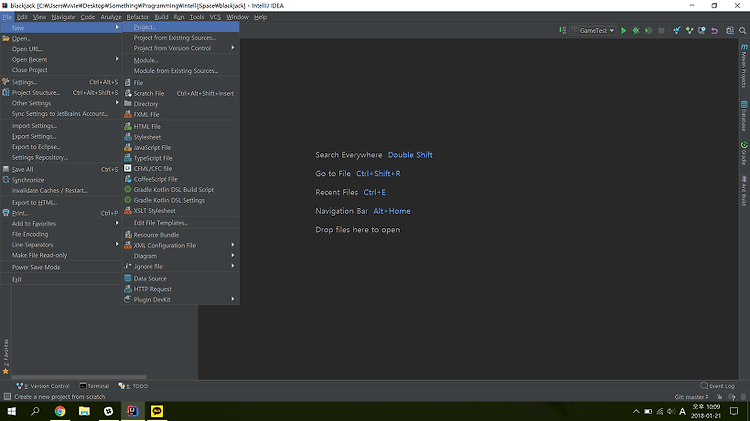This screenshot has width=750, height=421.
Task: Commit changes VCS icon
Action: pyautogui.click(x=689, y=31)
